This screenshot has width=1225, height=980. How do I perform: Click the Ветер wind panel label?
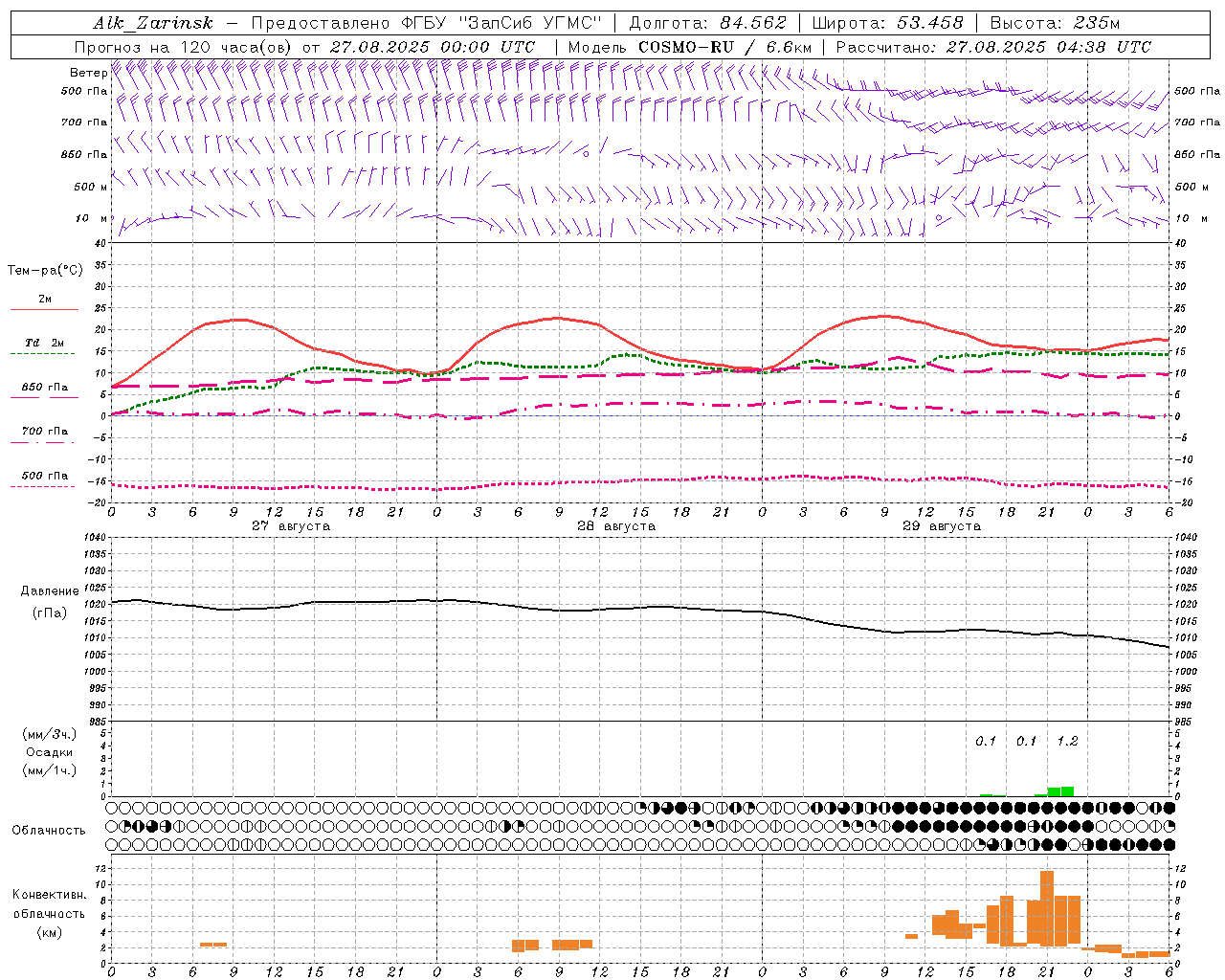point(89,73)
